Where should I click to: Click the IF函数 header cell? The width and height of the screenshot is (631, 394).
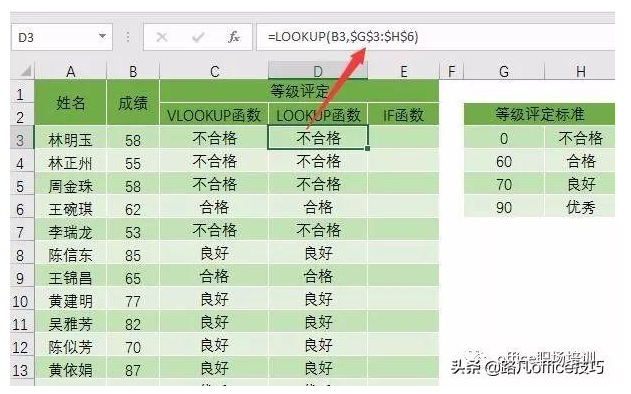tap(403, 115)
